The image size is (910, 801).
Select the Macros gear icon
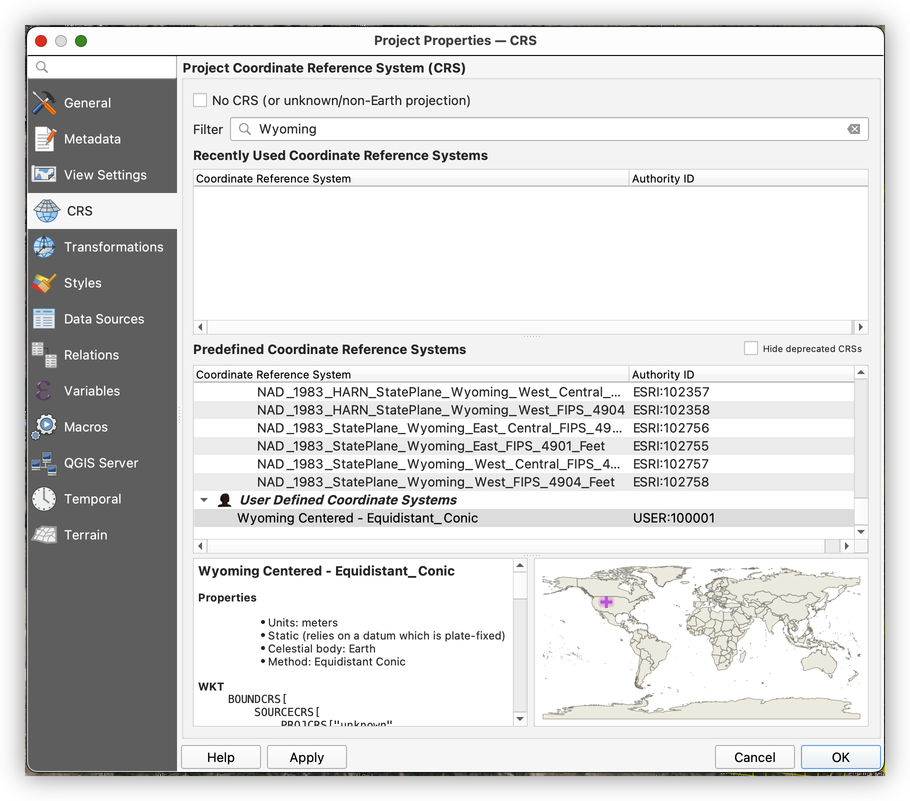tap(44, 427)
